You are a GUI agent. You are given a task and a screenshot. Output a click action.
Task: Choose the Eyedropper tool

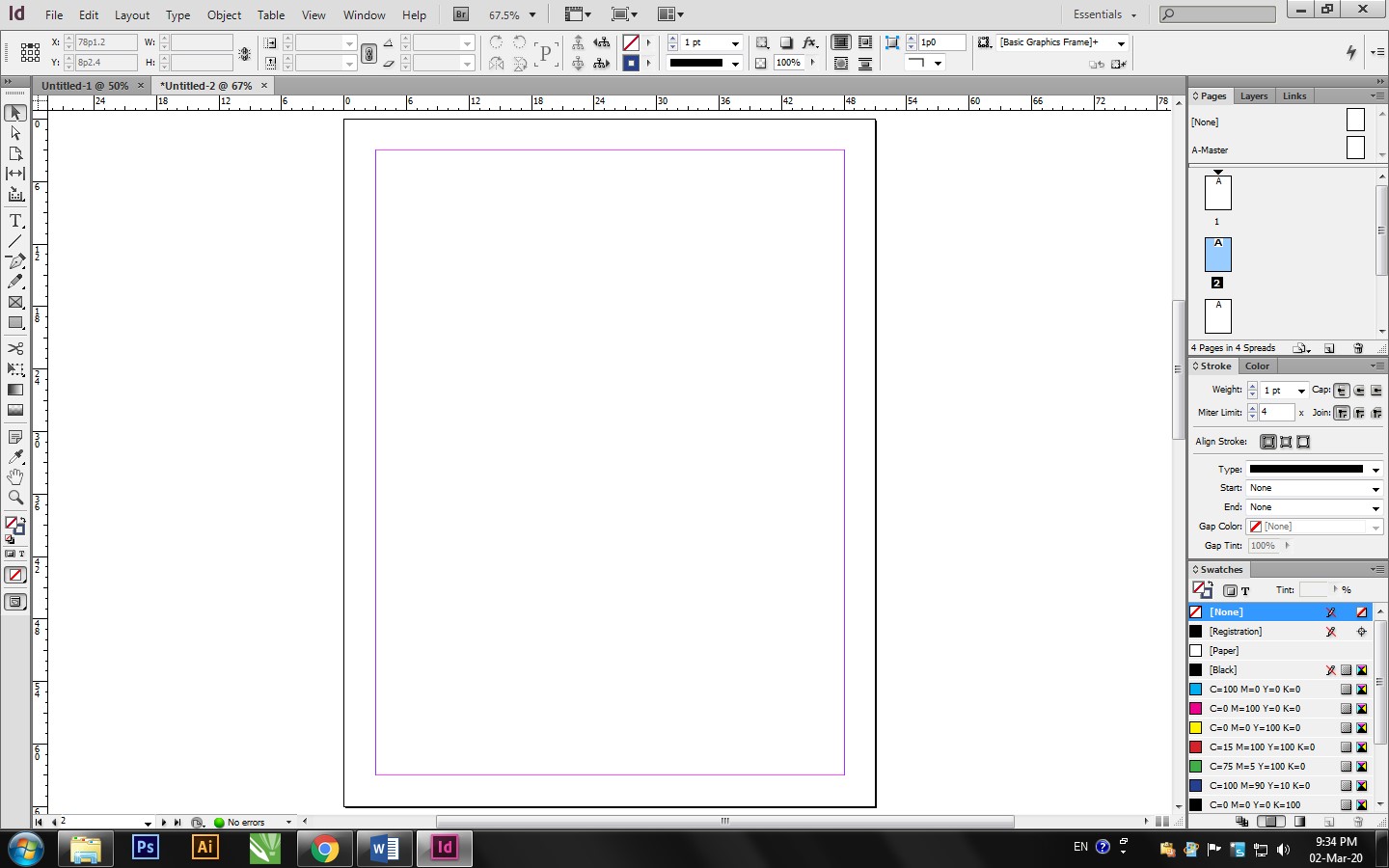(15, 456)
